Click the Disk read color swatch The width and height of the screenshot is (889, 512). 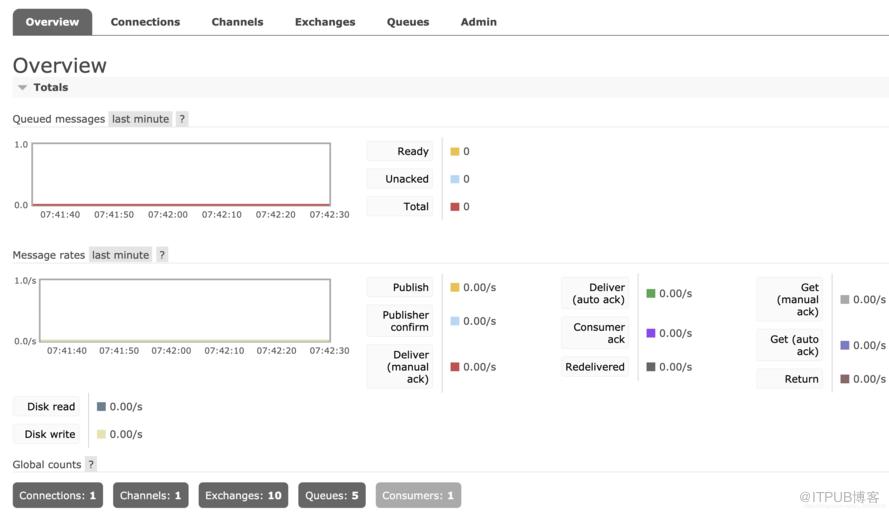click(x=101, y=407)
